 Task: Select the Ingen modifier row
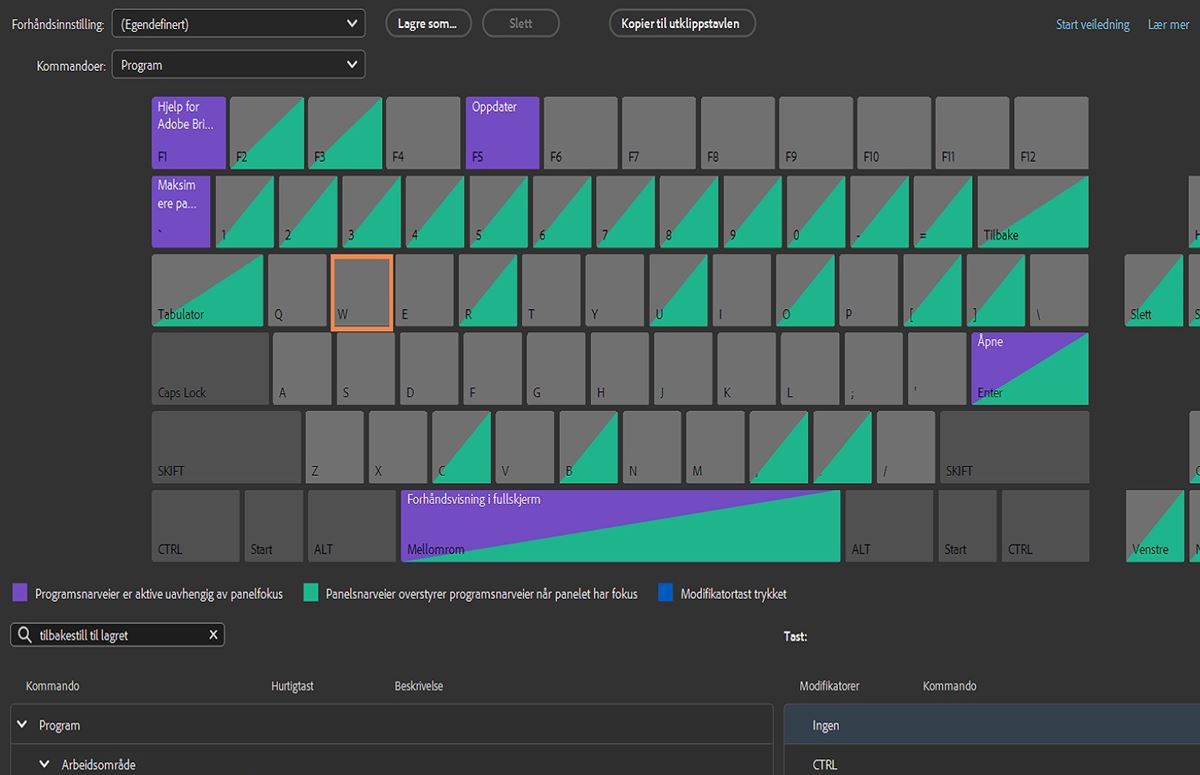(x=992, y=725)
